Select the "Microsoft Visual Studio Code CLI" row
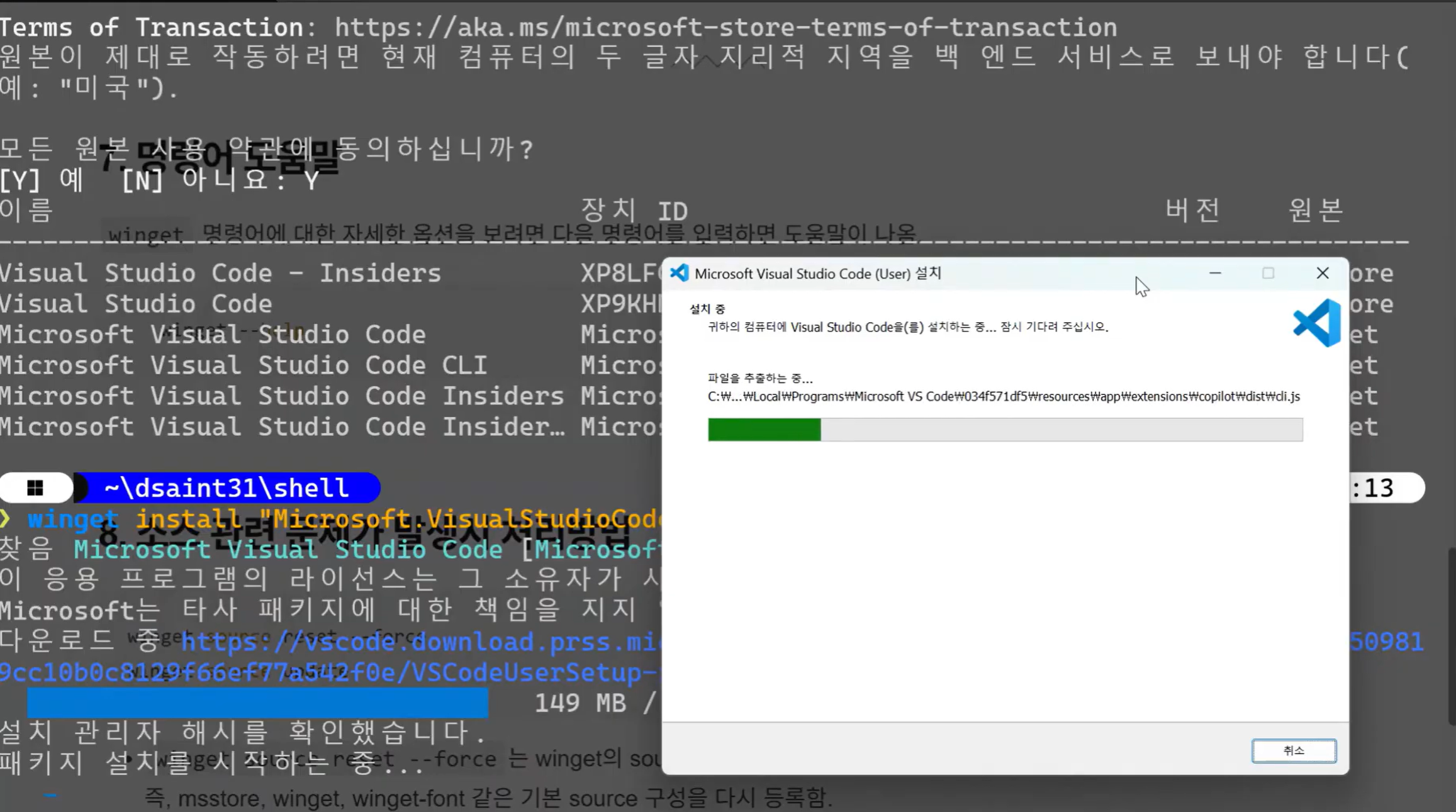 (x=244, y=365)
